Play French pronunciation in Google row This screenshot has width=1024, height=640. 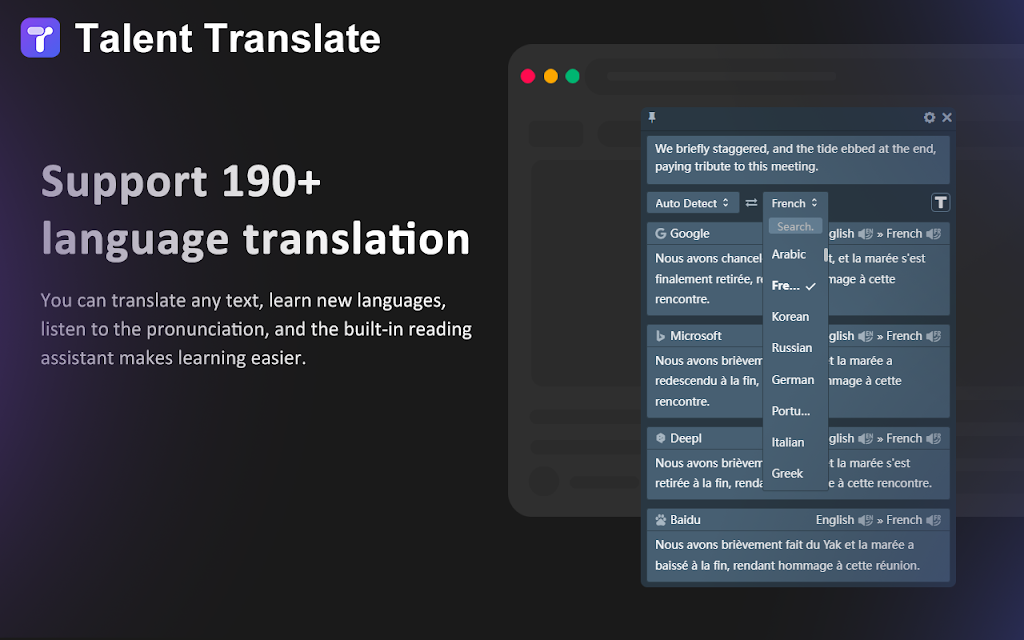click(934, 234)
